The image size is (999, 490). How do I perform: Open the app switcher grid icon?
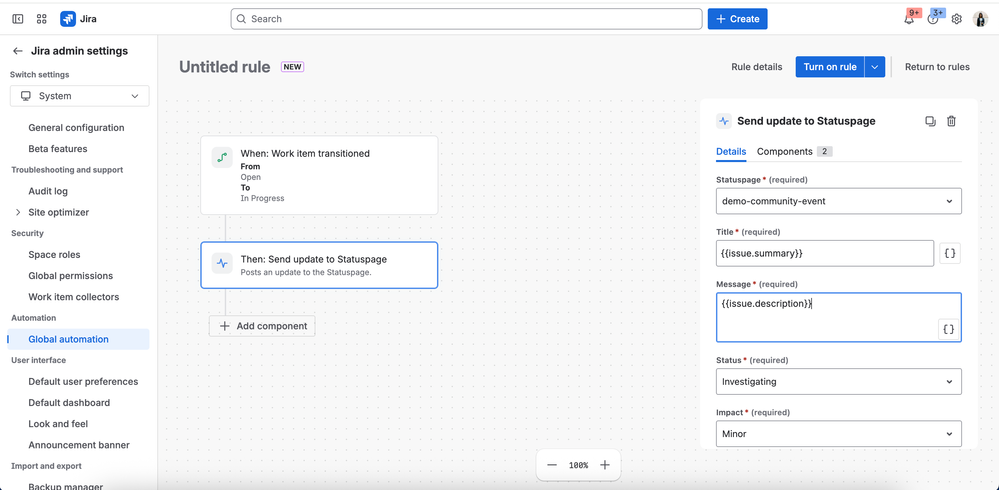42,19
